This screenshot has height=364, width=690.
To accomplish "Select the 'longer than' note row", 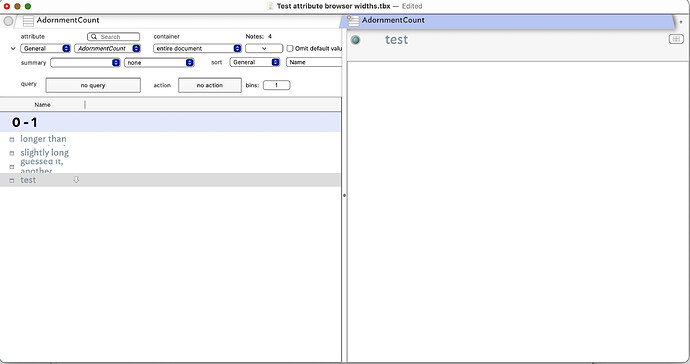I will tap(170, 139).
